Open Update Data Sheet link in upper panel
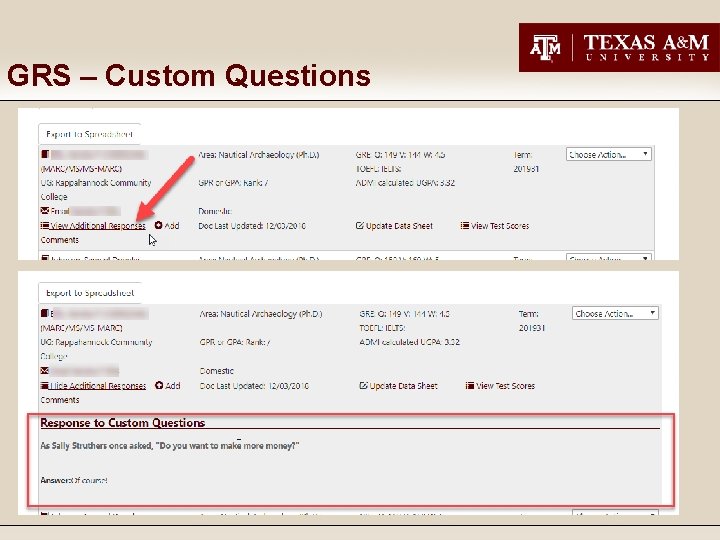 coord(399,226)
